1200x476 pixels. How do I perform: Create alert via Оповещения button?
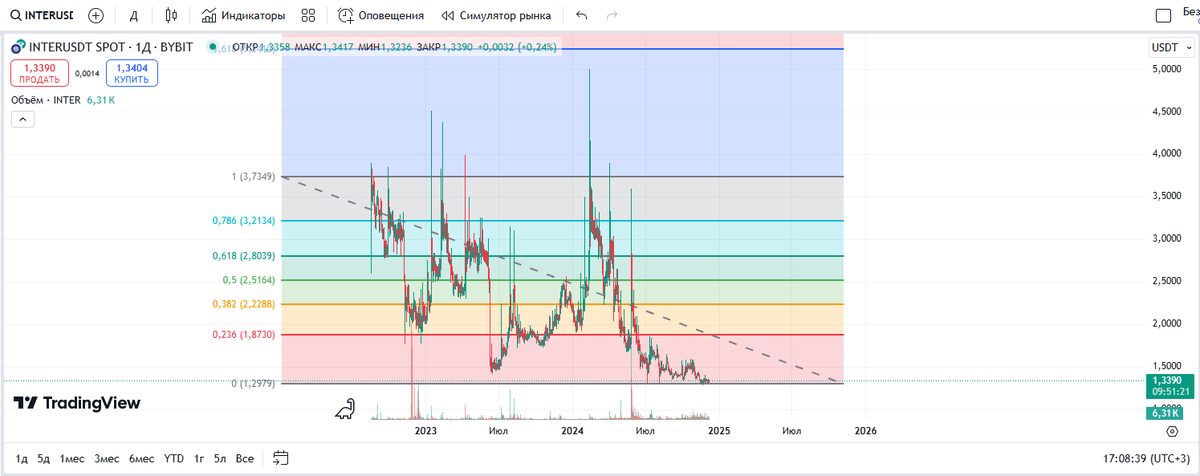pyautogui.click(x=381, y=16)
